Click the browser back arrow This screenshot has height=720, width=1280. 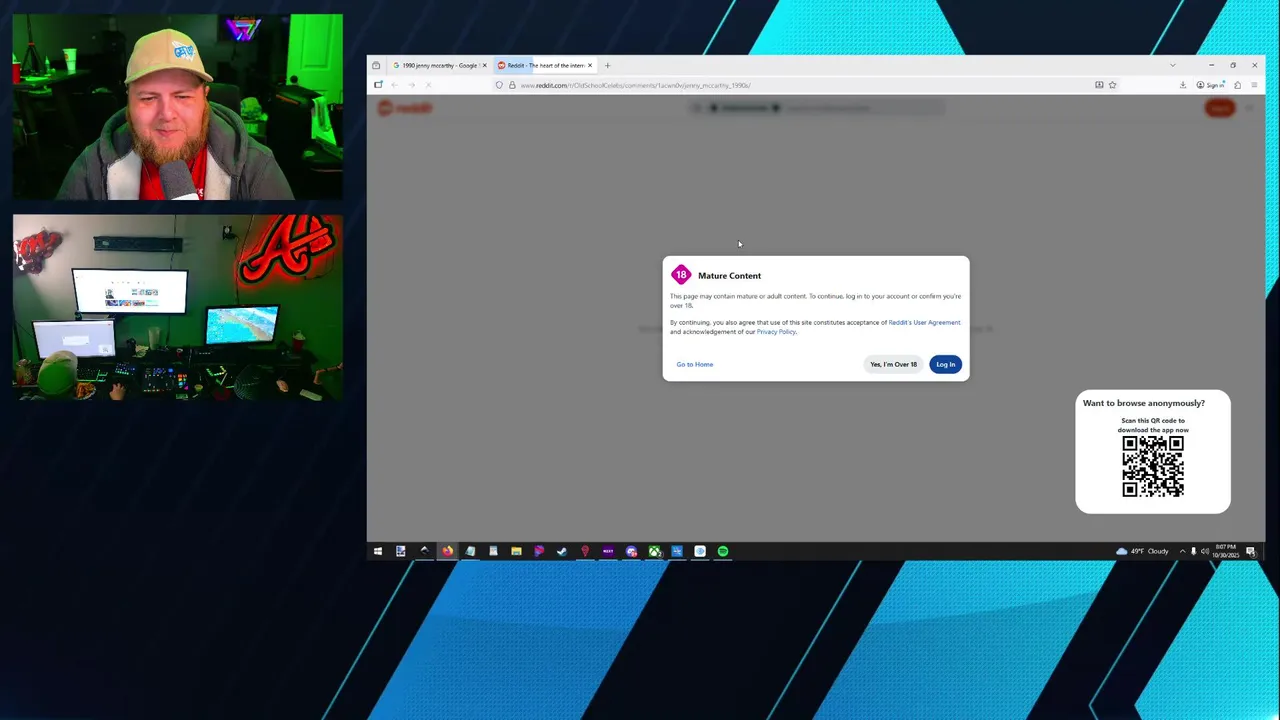[x=394, y=85]
